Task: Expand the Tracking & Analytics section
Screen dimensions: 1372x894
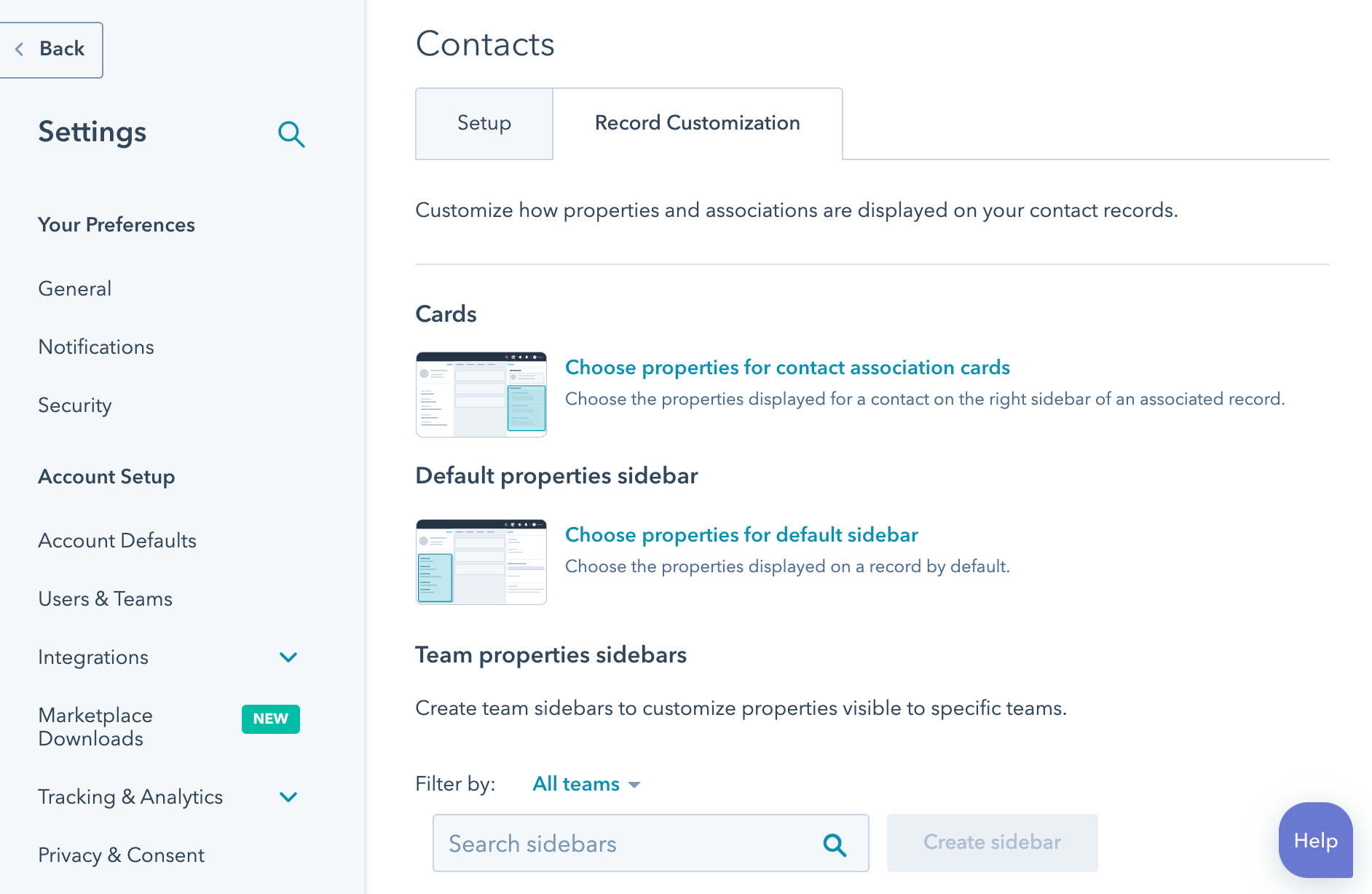Action: [288, 796]
